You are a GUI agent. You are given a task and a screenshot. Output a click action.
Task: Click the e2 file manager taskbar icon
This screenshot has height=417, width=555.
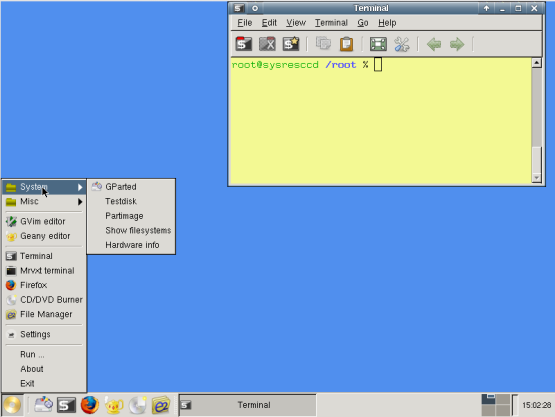tap(161, 405)
